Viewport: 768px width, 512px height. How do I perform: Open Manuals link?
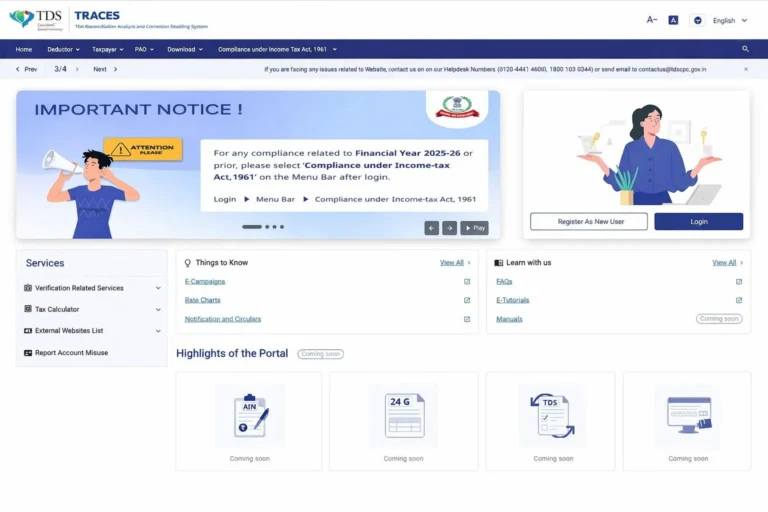(x=509, y=319)
